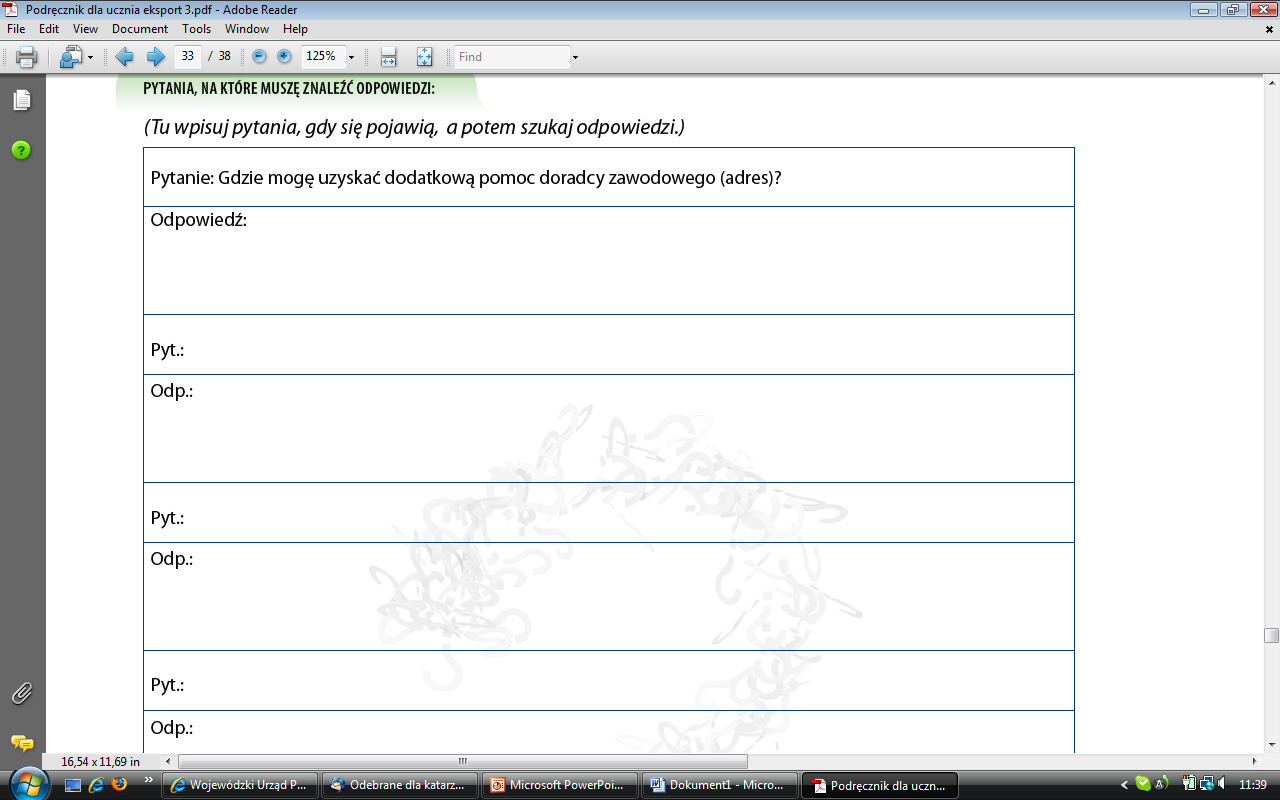Click the zoom out minus icon
The width and height of the screenshot is (1280, 800).
coord(260,57)
